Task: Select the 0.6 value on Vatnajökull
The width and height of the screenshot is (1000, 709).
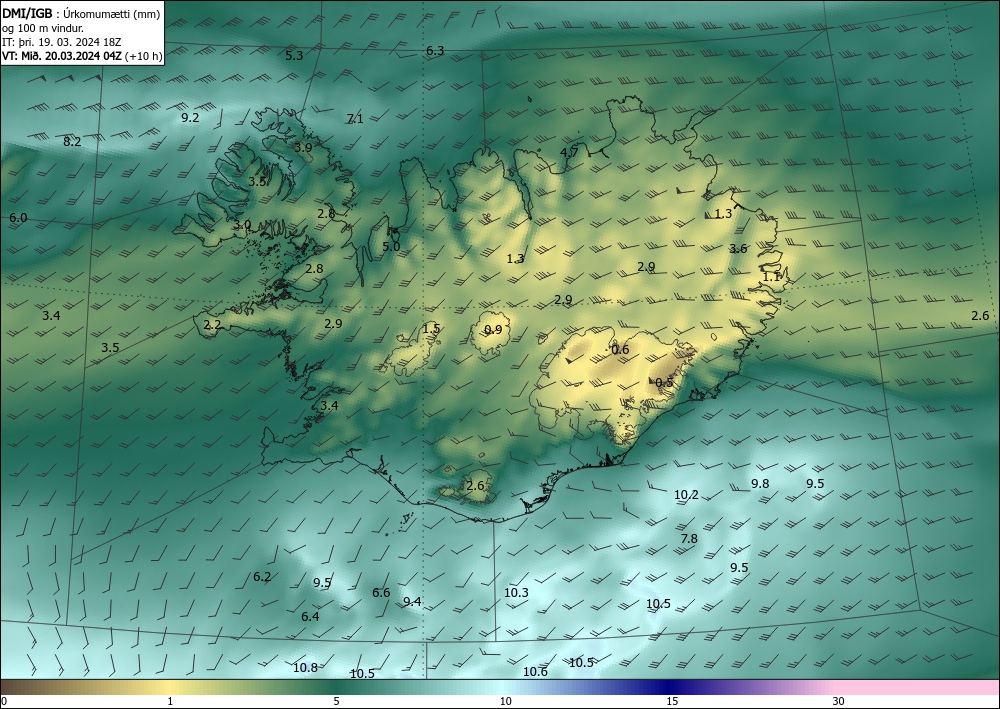Action: (x=620, y=349)
